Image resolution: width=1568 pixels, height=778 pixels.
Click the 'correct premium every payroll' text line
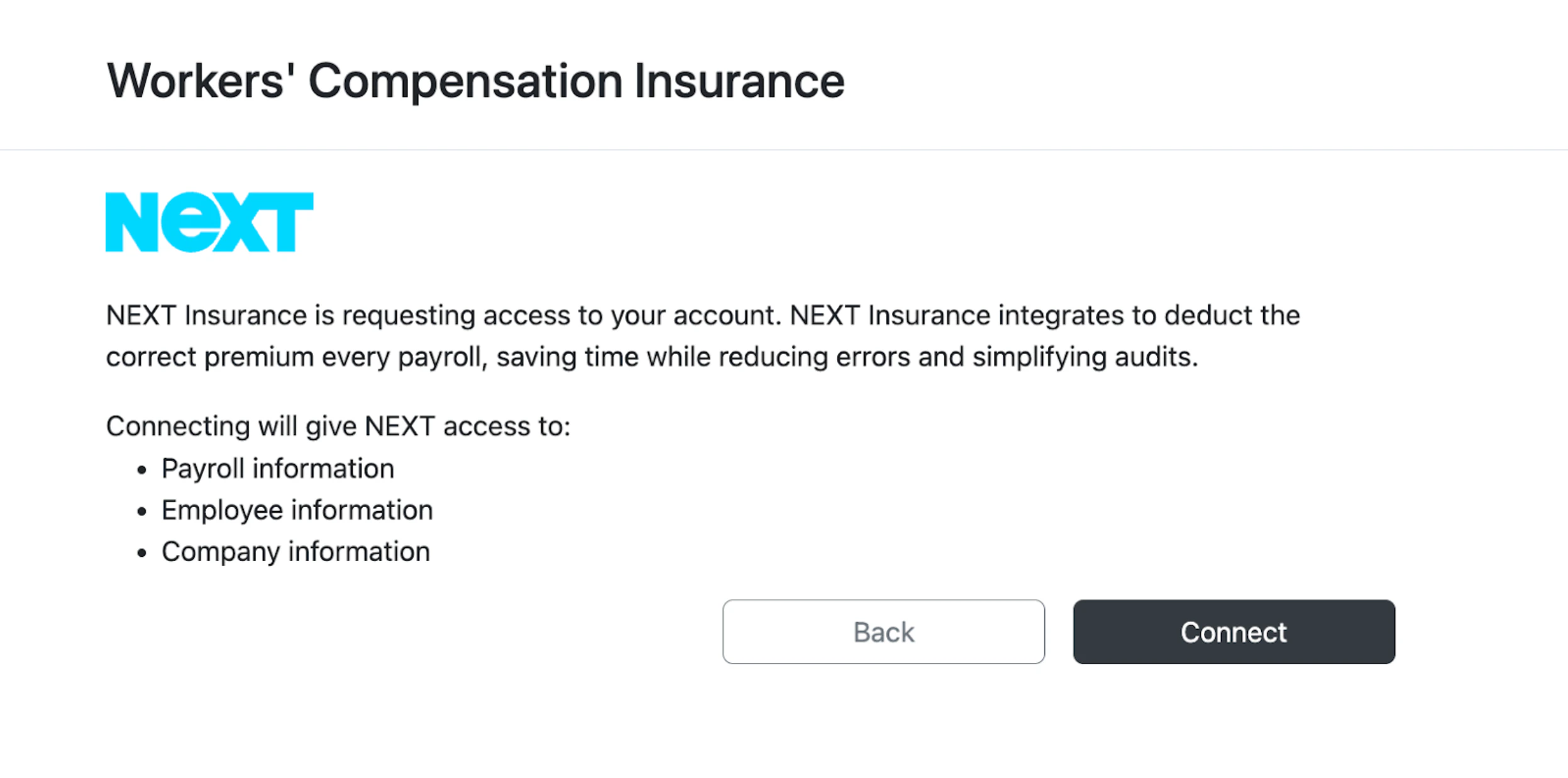pyautogui.click(x=652, y=357)
